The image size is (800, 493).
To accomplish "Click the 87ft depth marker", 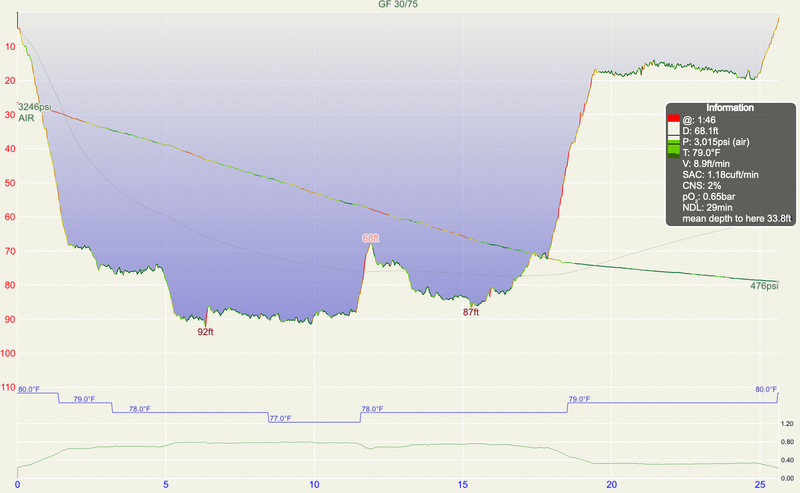I will pyautogui.click(x=470, y=313).
